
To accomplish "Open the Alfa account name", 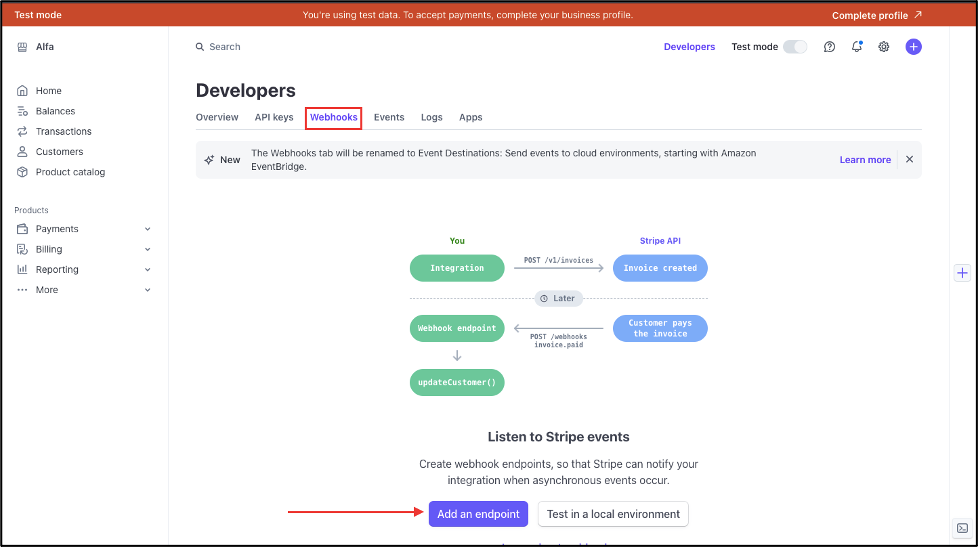I will [45, 47].
